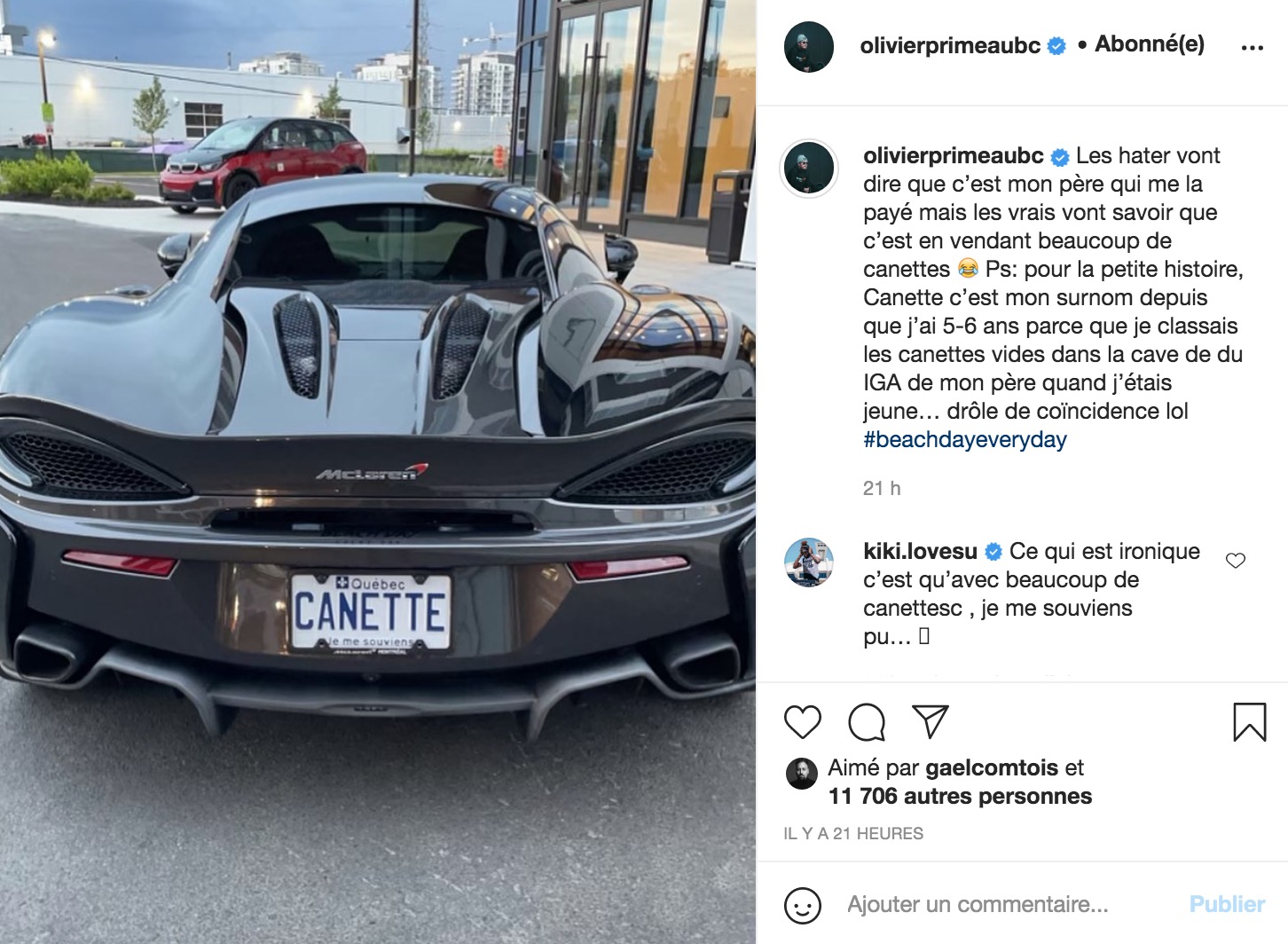Open the kiki.lovesu username link
This screenshot has width=1288, height=944.
(920, 552)
